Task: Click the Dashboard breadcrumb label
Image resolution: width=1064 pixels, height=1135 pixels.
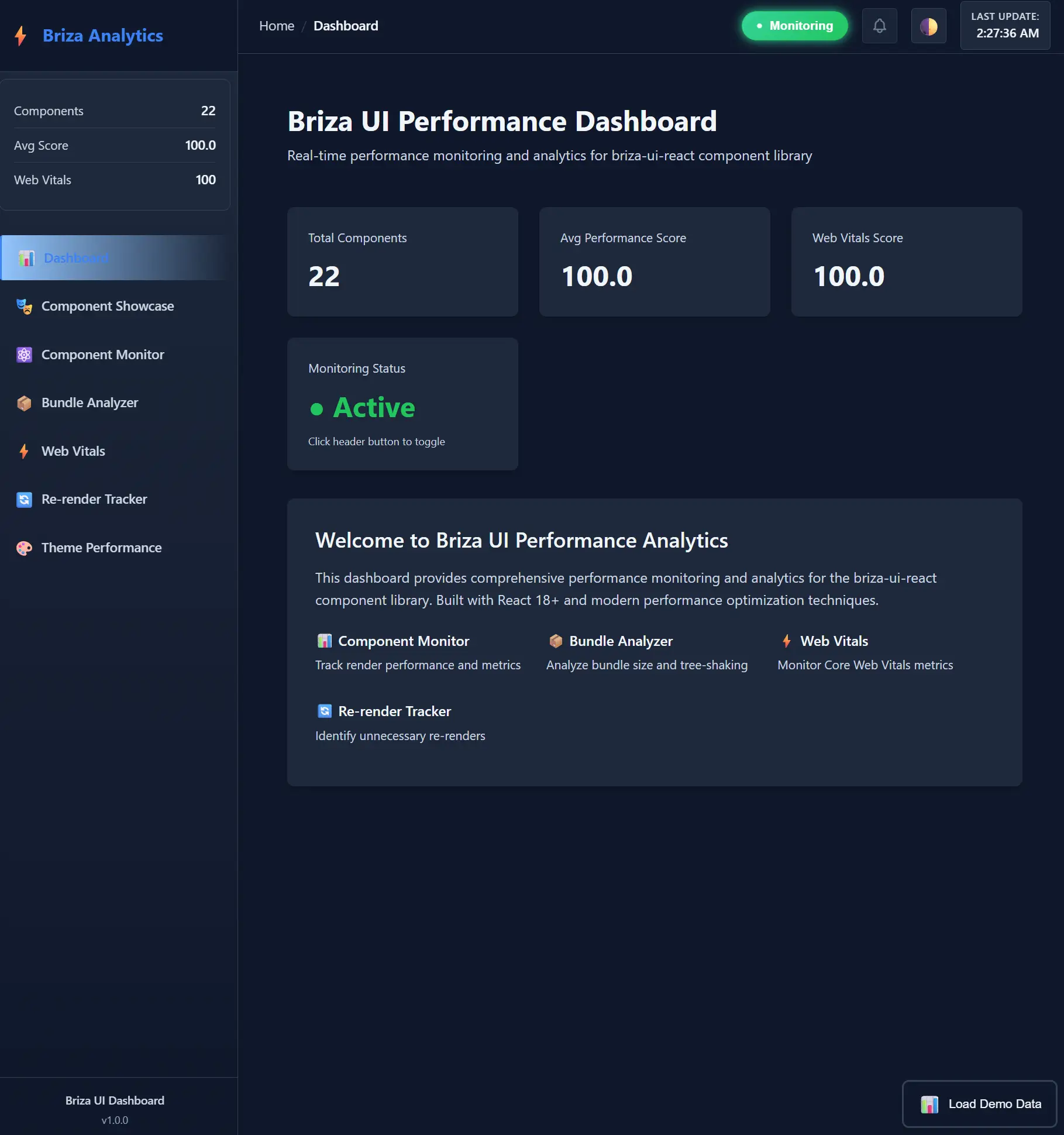Action: (x=346, y=26)
